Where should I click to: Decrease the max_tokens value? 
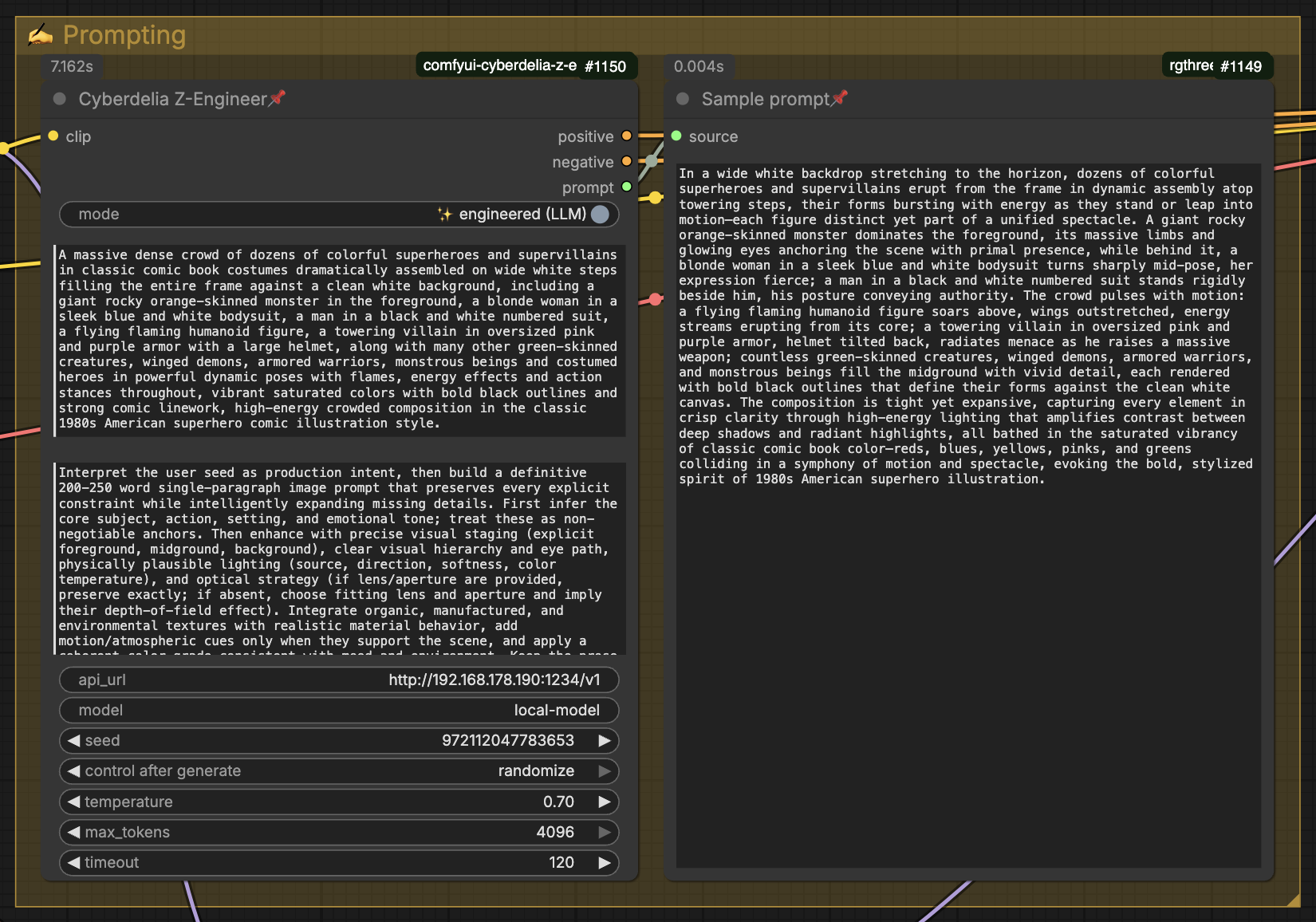pos(73,832)
